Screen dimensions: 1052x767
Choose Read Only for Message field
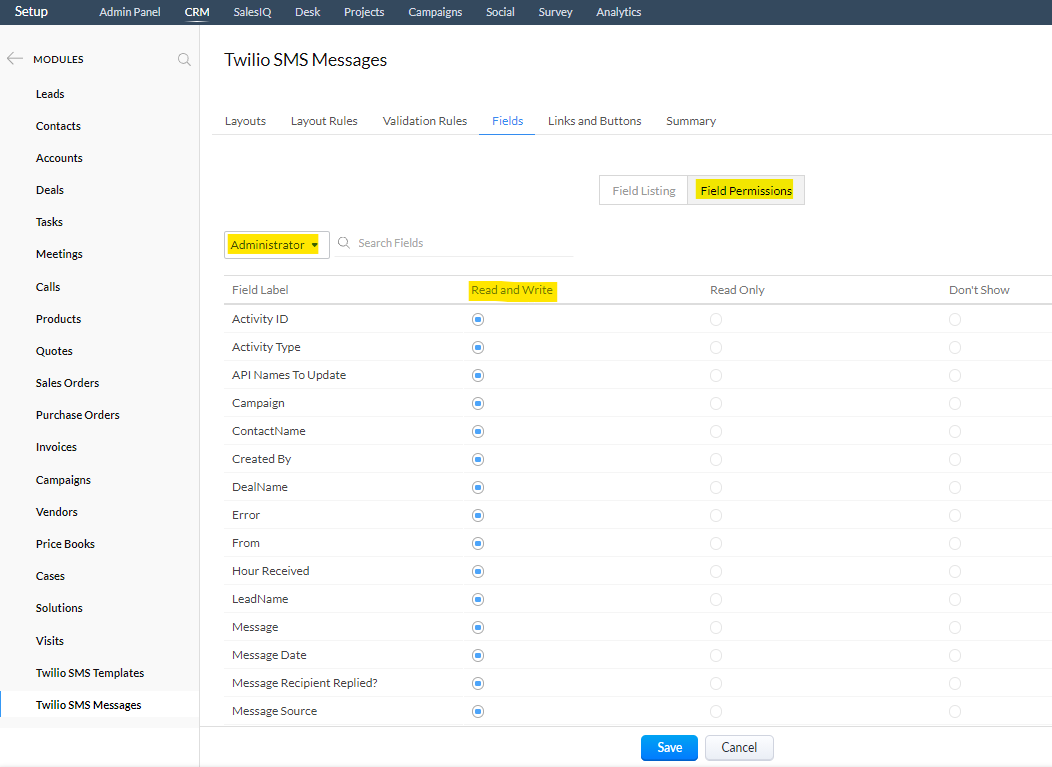click(x=716, y=627)
